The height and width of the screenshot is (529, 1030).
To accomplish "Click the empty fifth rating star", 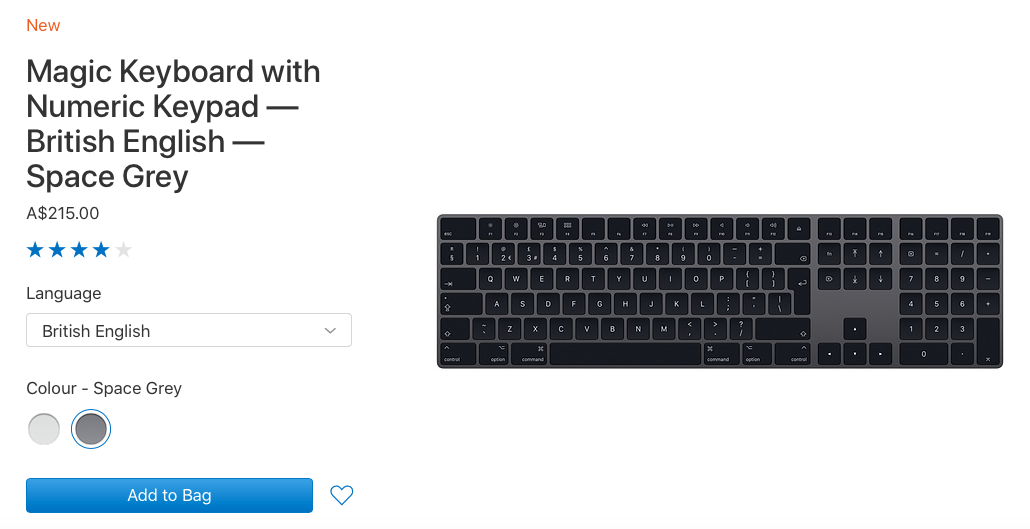I will 123,250.
